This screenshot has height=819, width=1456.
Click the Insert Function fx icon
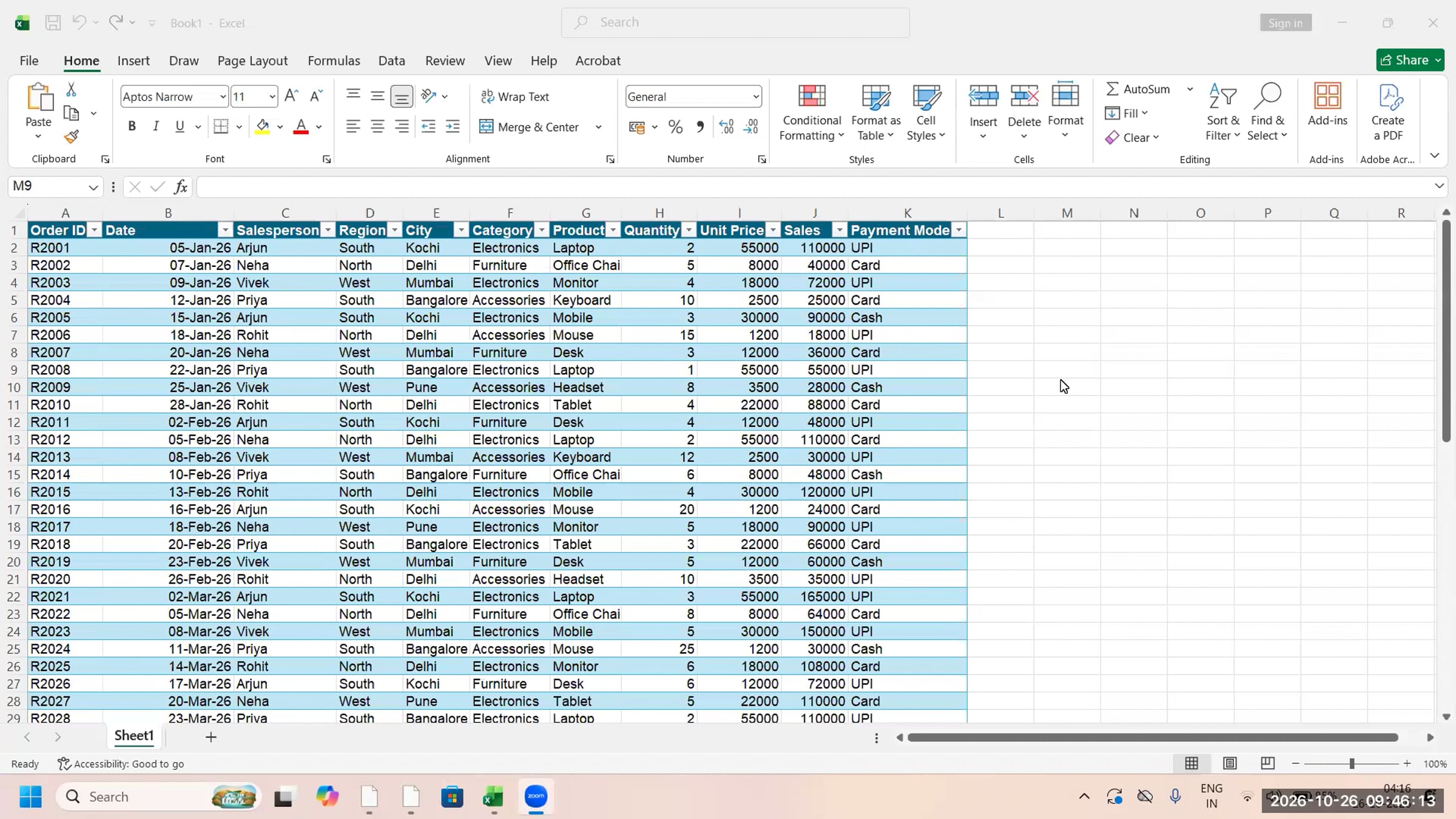(x=181, y=187)
